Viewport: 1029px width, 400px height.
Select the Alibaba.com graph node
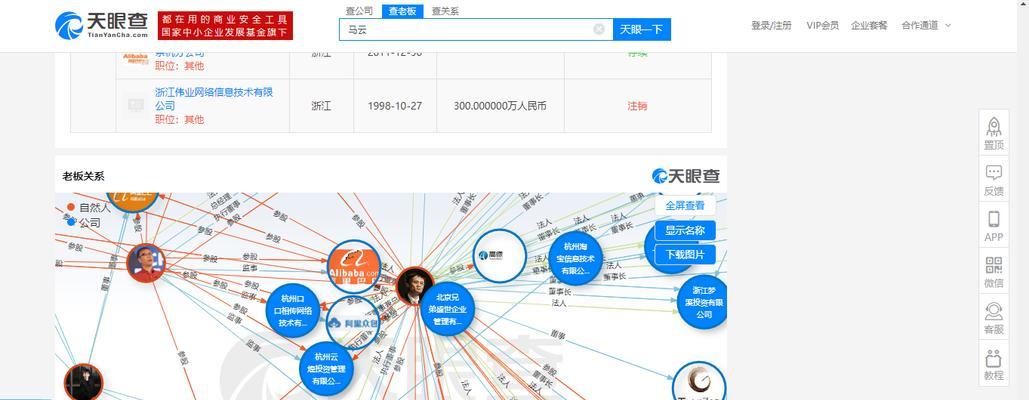[354, 266]
